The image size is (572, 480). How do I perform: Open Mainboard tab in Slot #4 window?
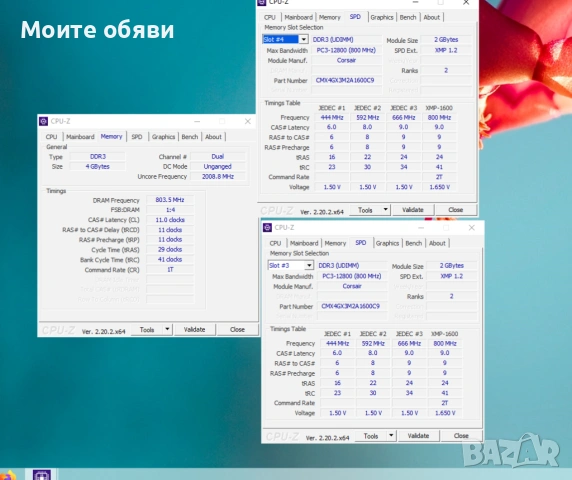(x=298, y=17)
